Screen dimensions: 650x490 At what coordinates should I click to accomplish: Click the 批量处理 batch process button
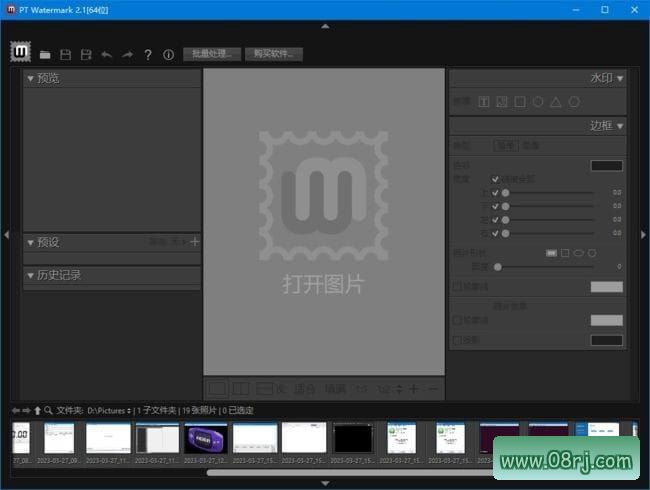(x=212, y=54)
